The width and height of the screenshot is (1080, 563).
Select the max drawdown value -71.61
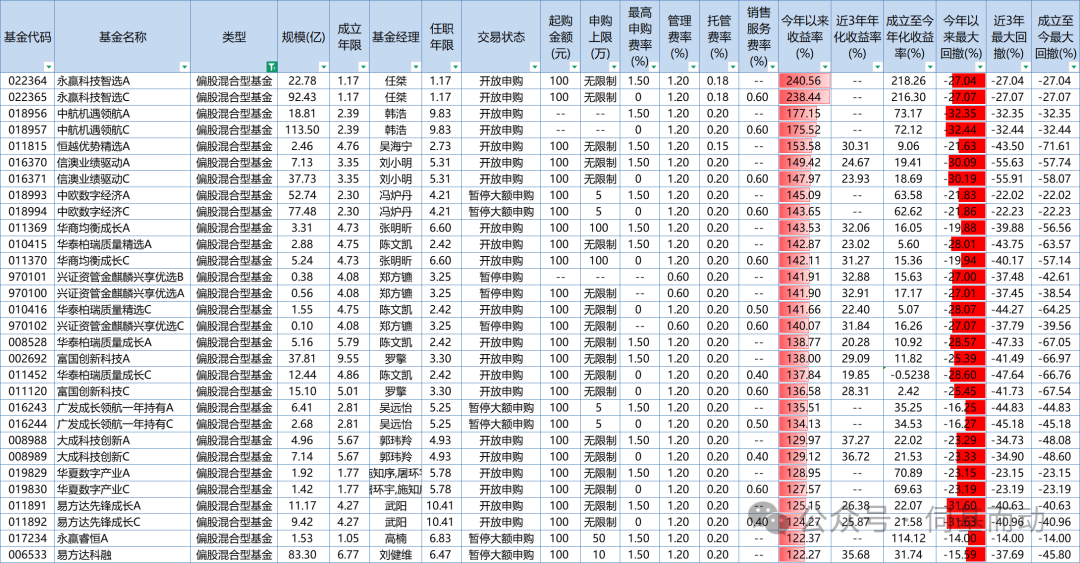pyautogui.click(x=1055, y=146)
